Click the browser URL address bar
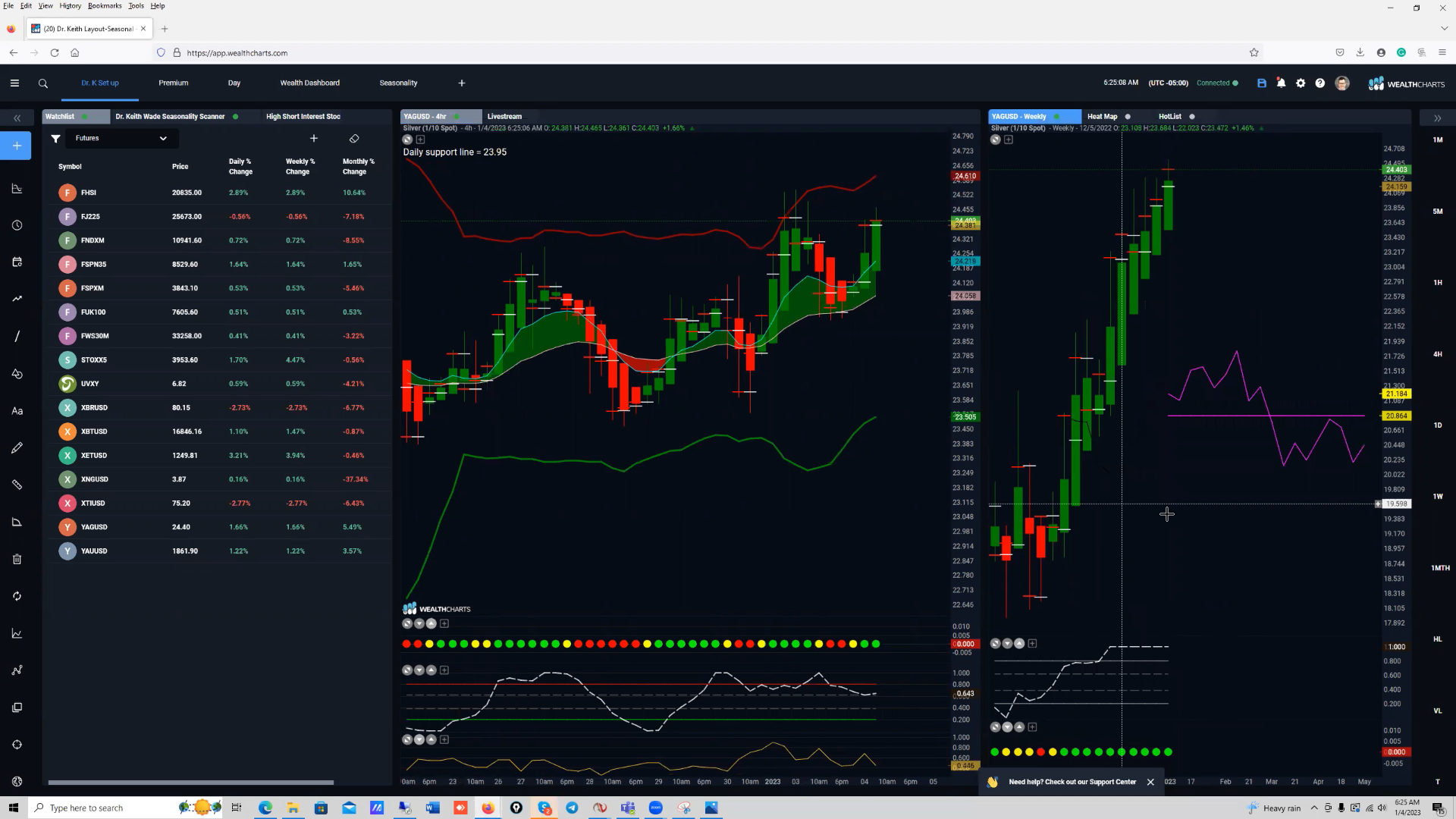The height and width of the screenshot is (819, 1456). point(705,53)
